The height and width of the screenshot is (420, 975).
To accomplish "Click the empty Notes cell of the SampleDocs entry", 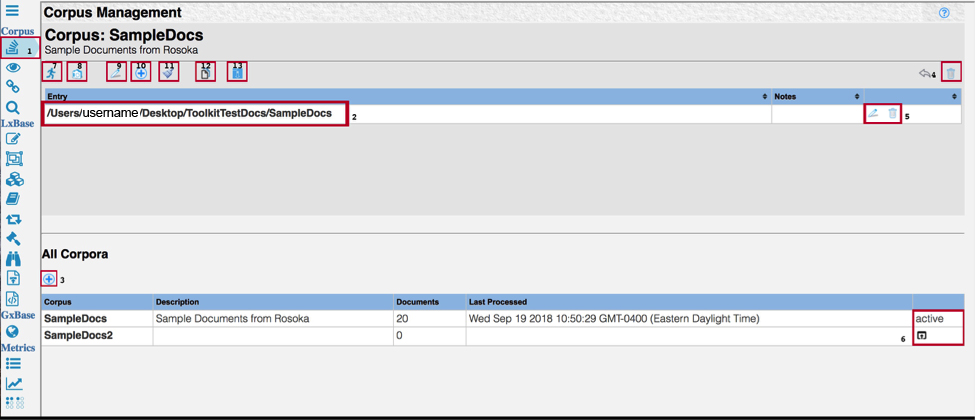I will tap(817, 114).
